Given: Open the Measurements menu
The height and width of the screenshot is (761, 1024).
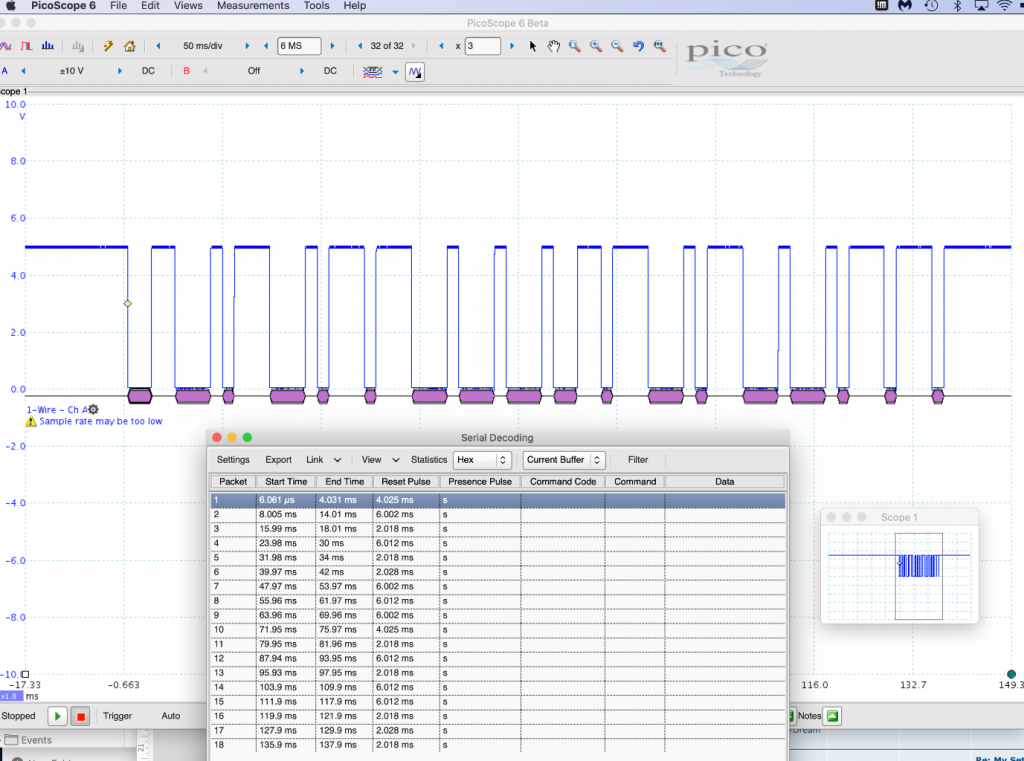Looking at the screenshot, I should coord(253,5).
